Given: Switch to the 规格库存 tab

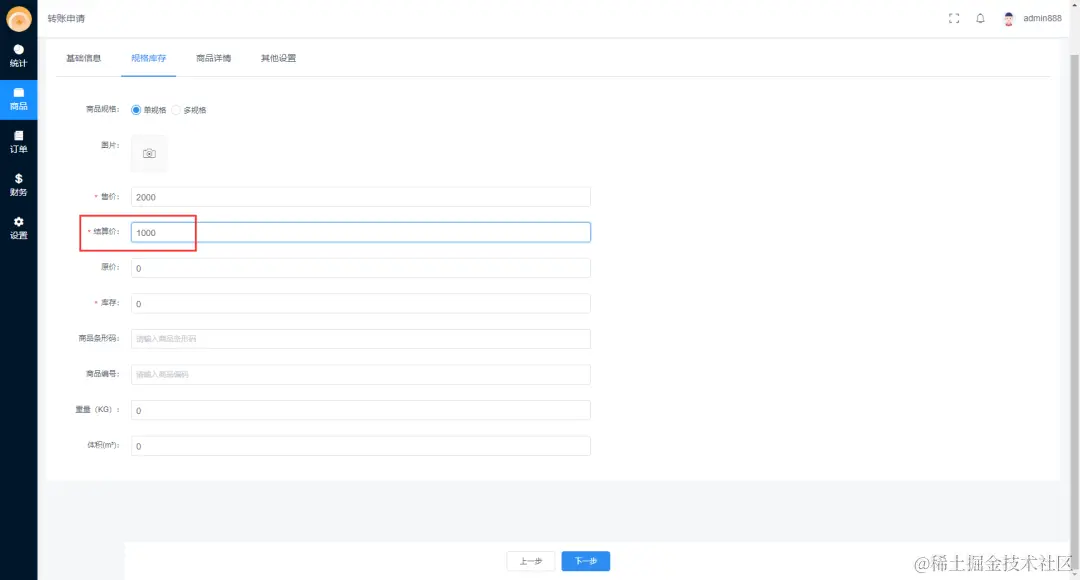Looking at the screenshot, I should click(x=149, y=58).
